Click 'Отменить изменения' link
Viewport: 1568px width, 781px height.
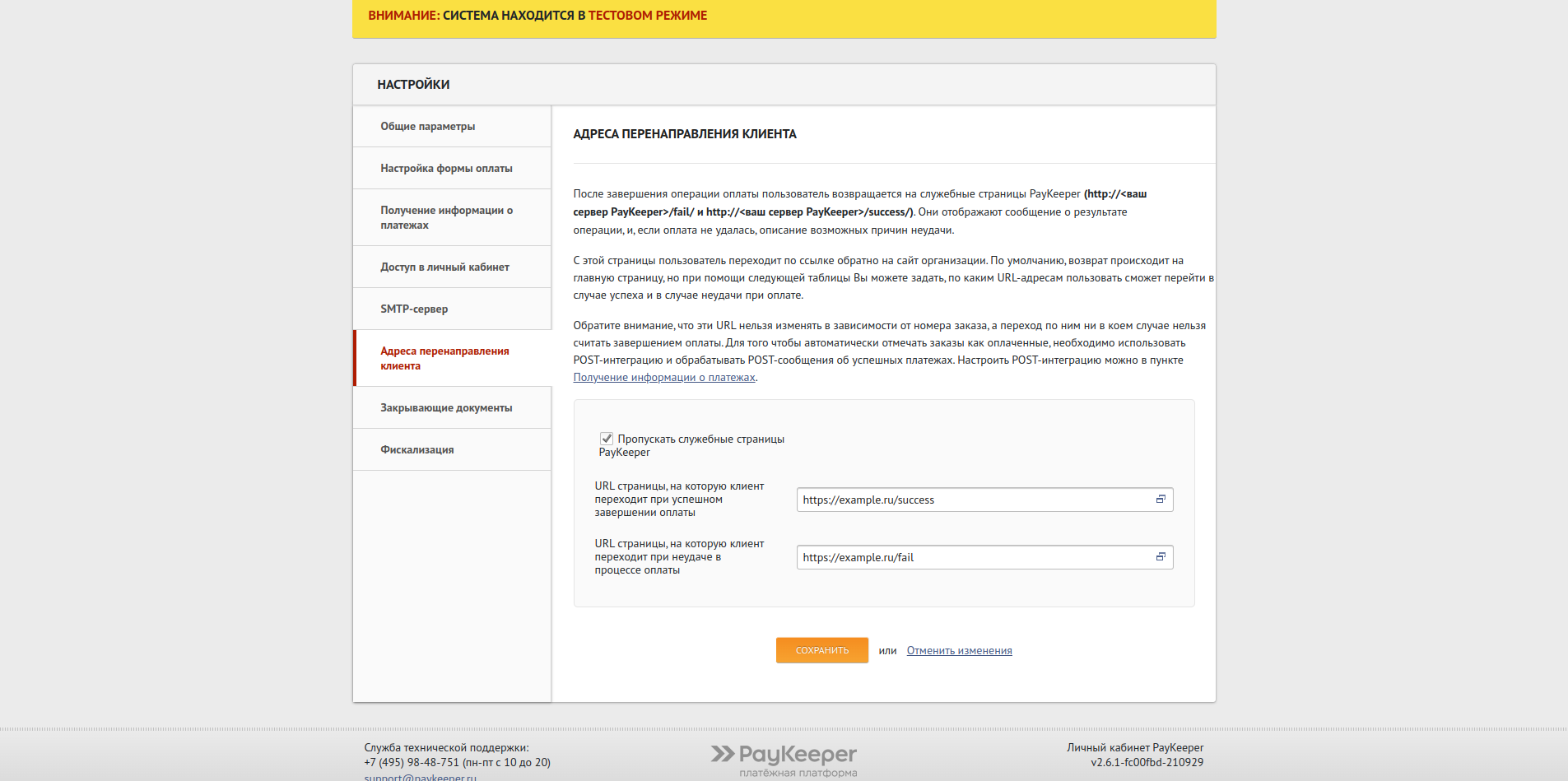click(x=959, y=651)
